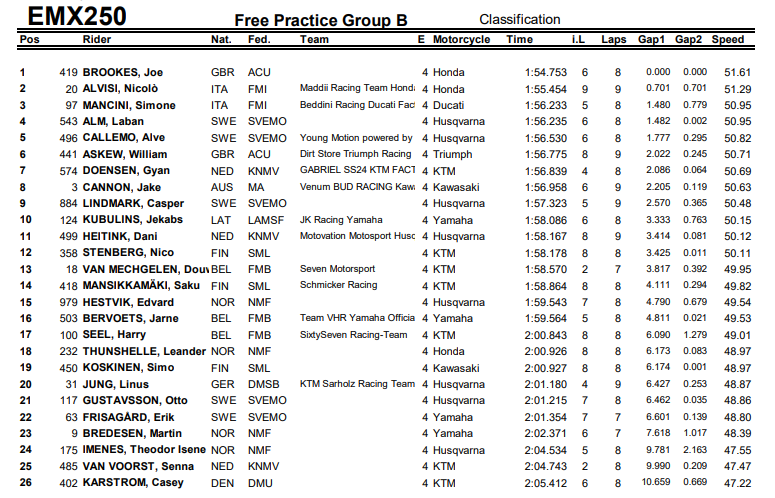The image size is (775, 498).
Task: Click the EMX250 title heading
Action: pyautogui.click(x=77, y=16)
